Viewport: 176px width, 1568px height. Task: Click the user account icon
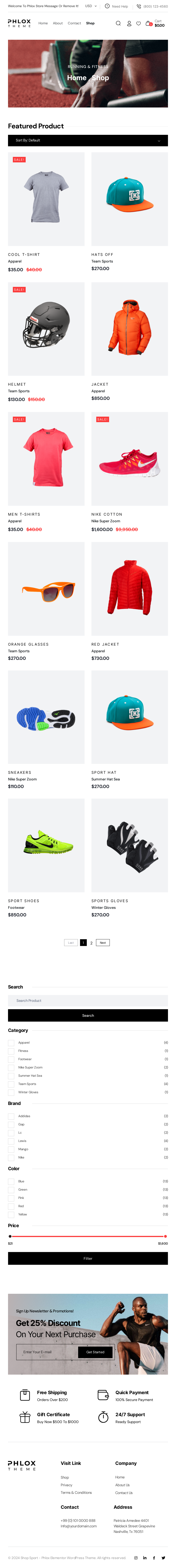[x=129, y=24]
